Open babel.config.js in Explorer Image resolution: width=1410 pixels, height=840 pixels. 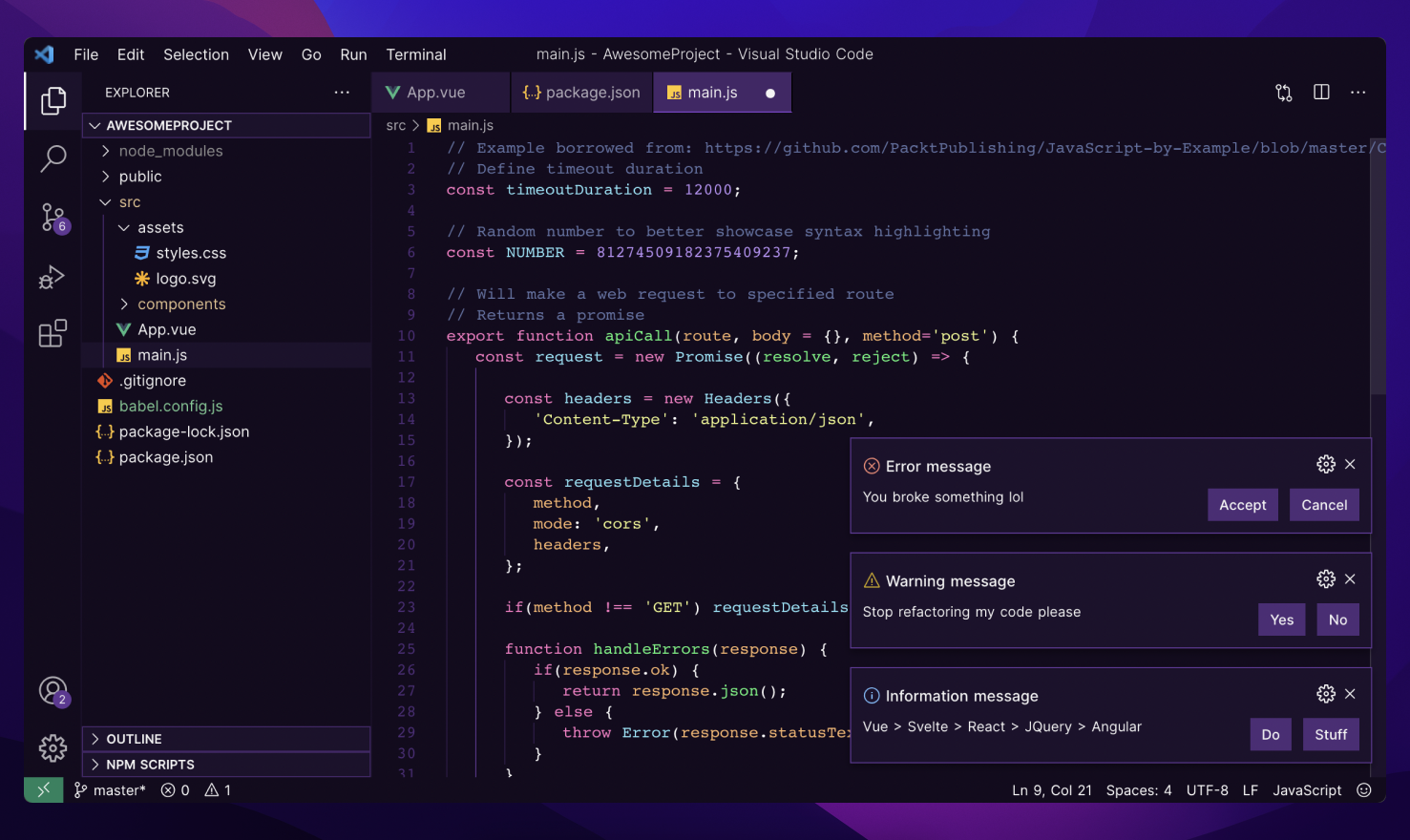click(x=226, y=406)
